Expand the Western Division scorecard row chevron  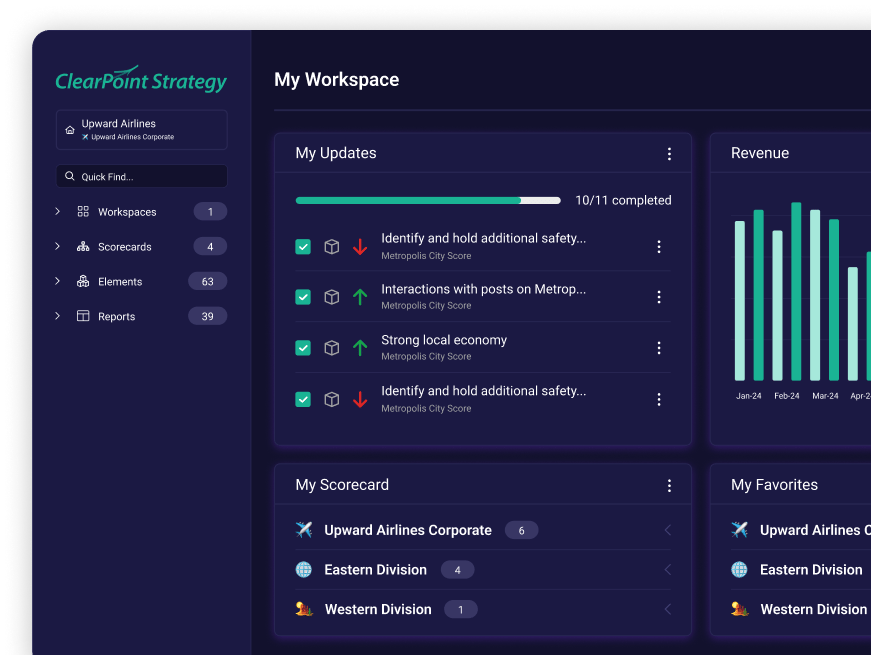click(668, 609)
